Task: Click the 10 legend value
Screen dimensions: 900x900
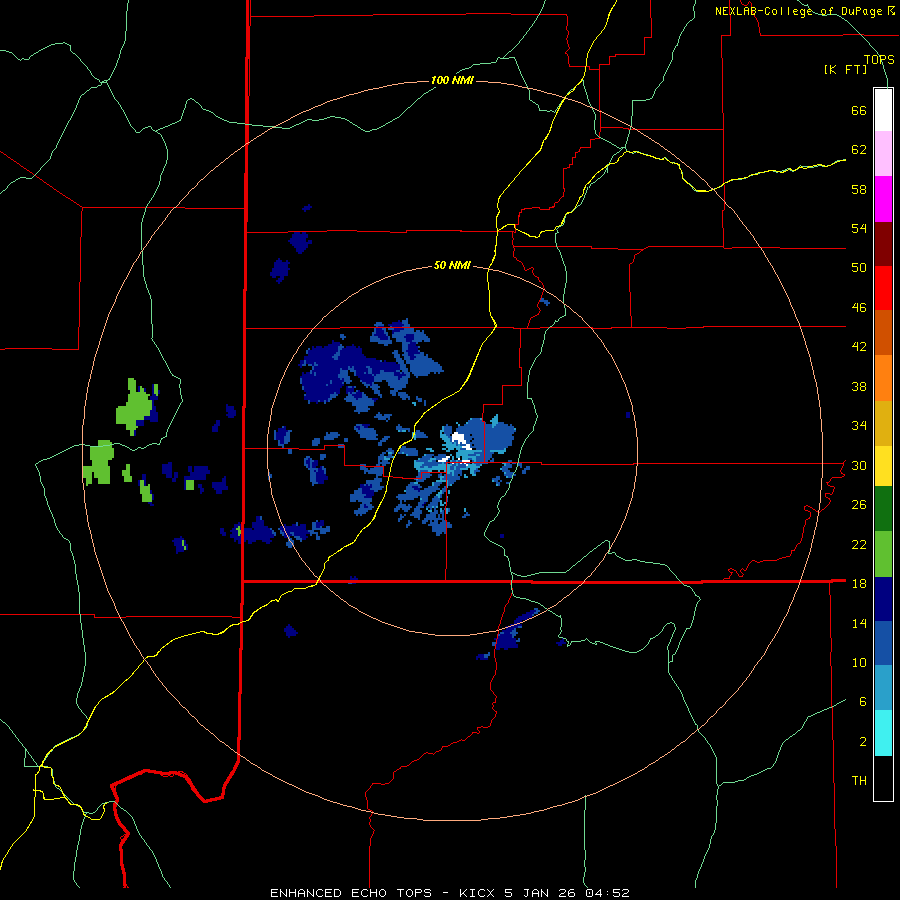Action: pyautogui.click(x=859, y=662)
